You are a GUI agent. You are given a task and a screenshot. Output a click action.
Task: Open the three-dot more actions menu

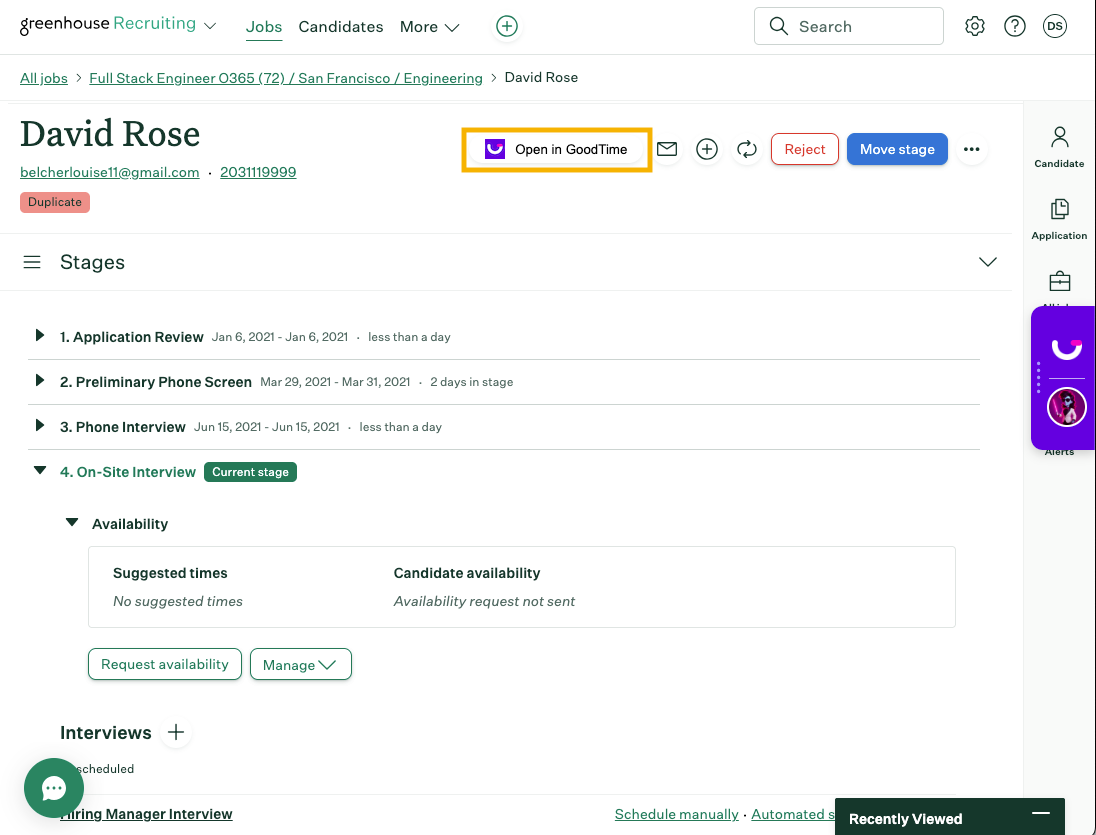point(972,149)
